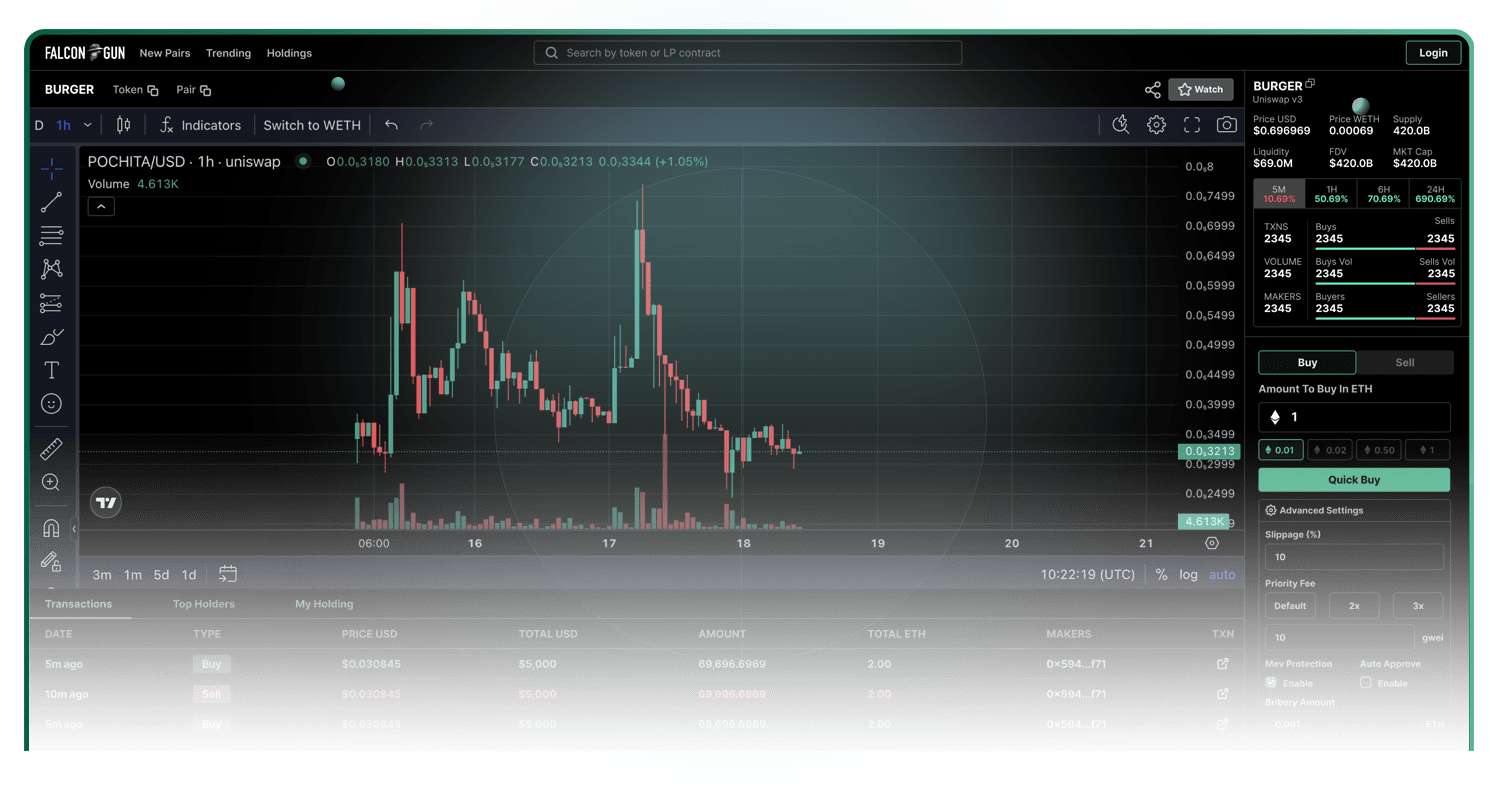Set chart range to 5d
The width and height of the screenshot is (1498, 801).
click(161, 575)
